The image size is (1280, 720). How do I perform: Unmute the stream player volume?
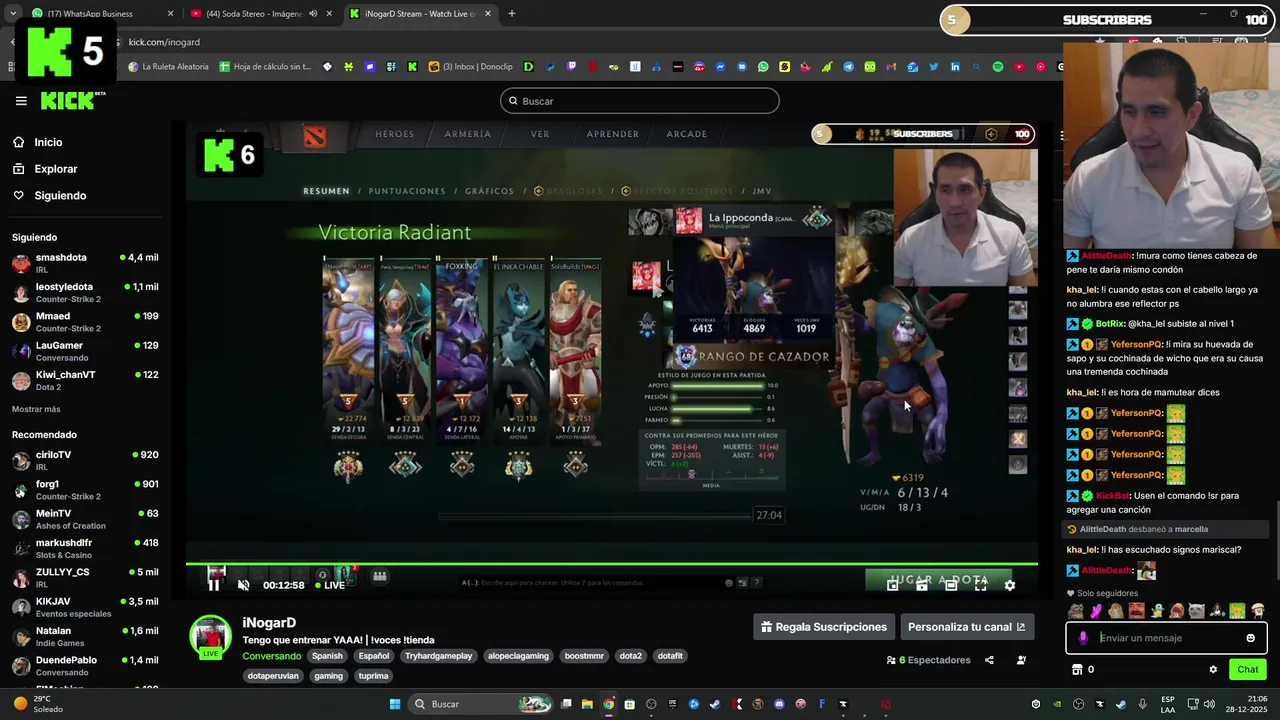(243, 585)
